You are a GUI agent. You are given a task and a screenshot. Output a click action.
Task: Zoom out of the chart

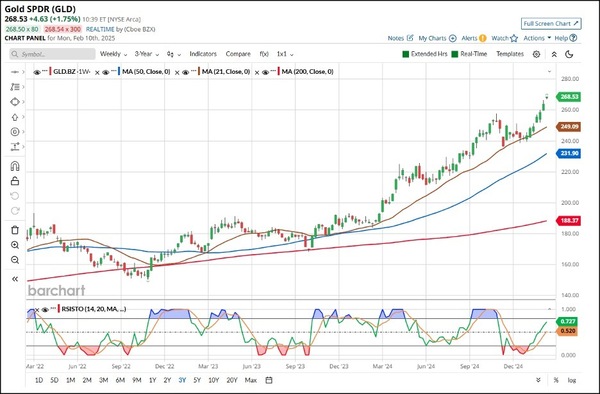pyautogui.click(x=15, y=260)
